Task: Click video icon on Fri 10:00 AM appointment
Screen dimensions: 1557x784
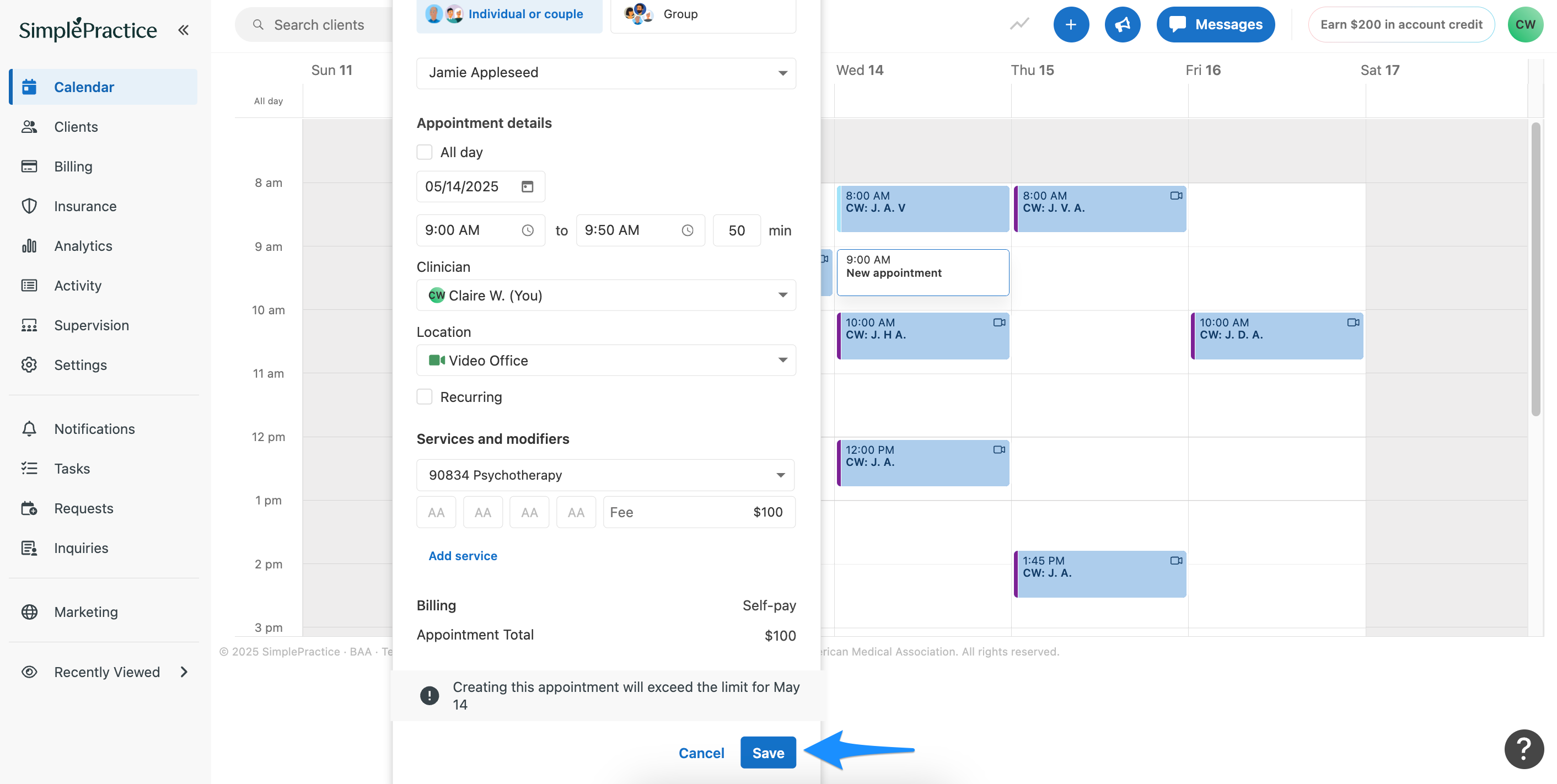Action: click(1352, 322)
